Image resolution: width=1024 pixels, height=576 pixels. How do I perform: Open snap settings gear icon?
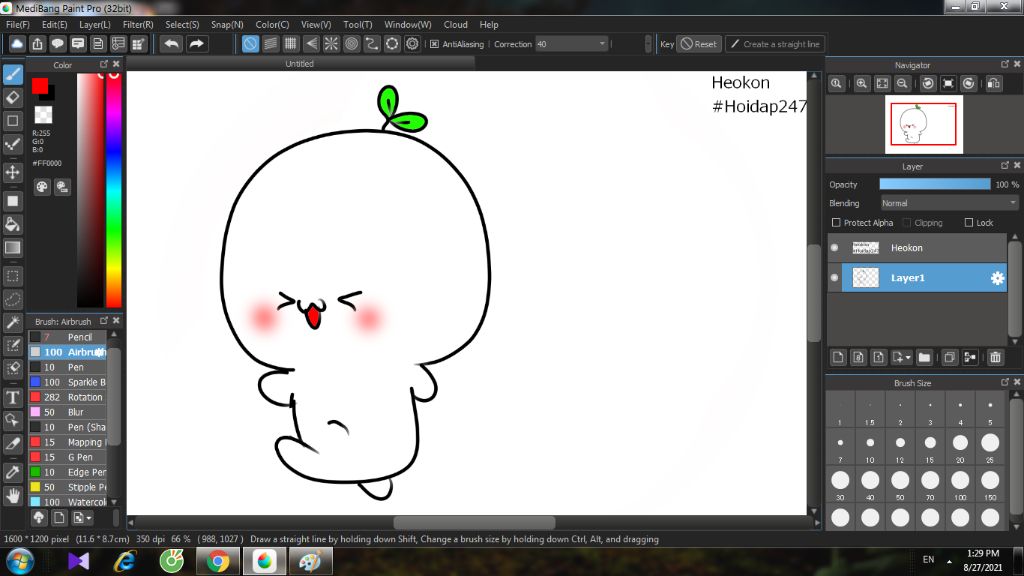coord(412,44)
